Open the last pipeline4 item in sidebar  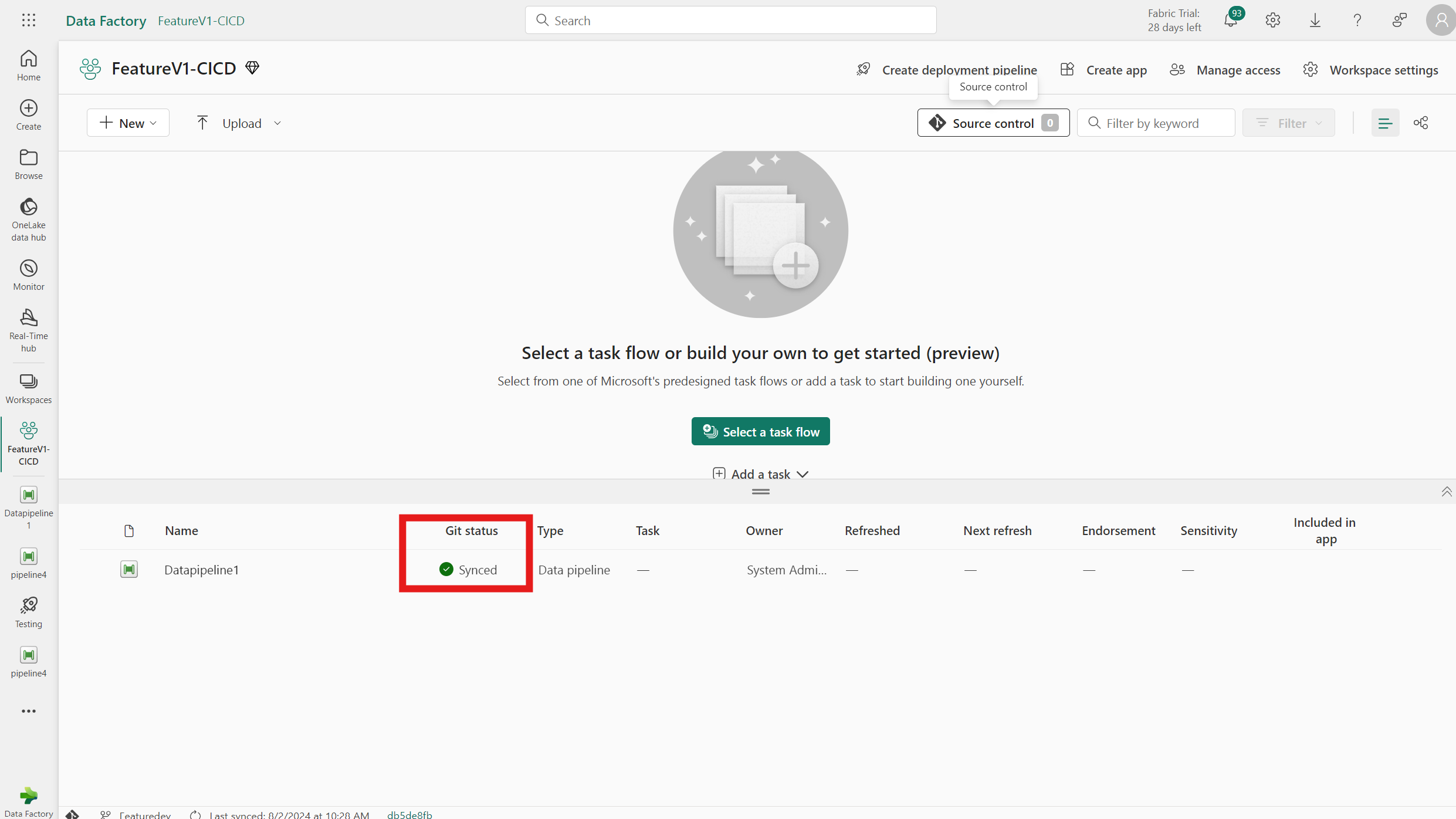(29, 662)
